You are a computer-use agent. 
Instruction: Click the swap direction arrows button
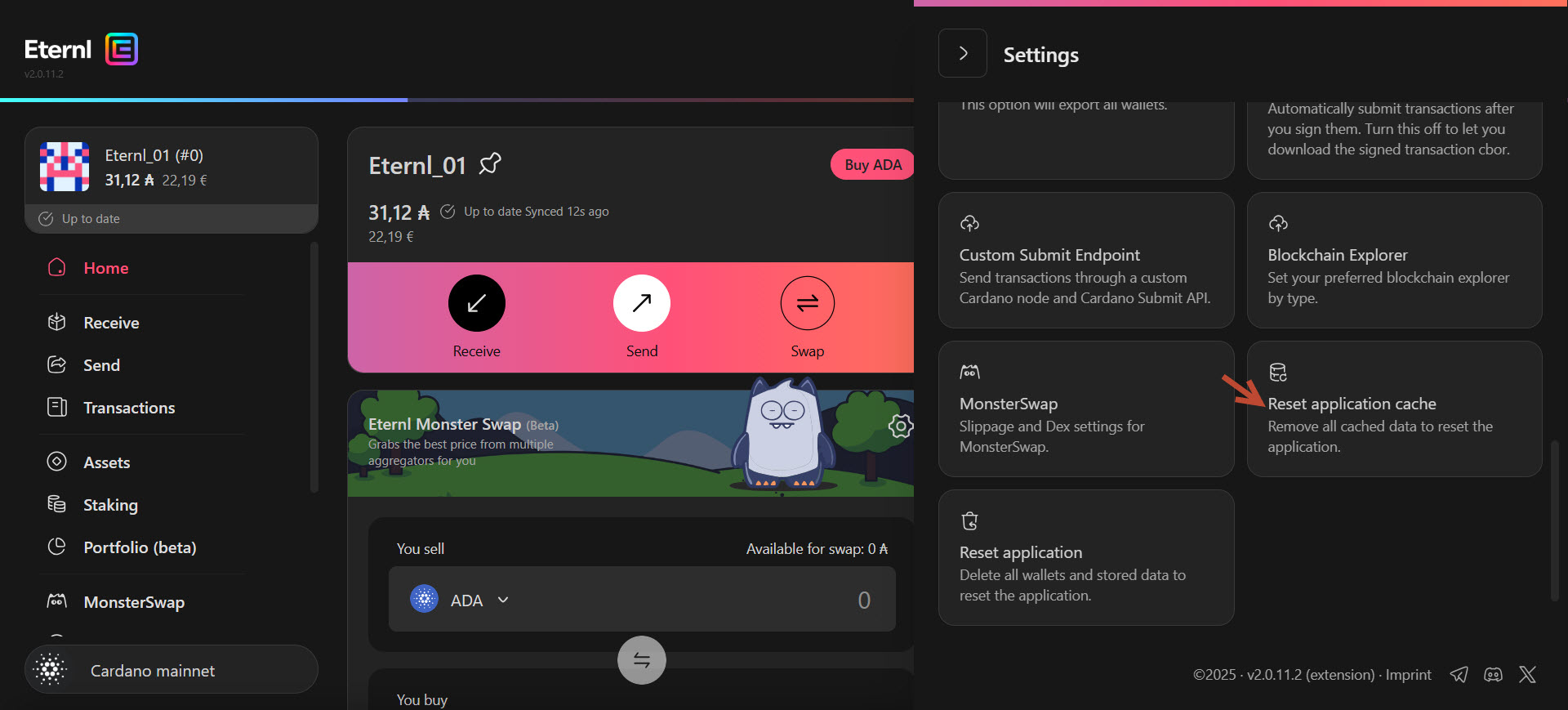pos(642,660)
